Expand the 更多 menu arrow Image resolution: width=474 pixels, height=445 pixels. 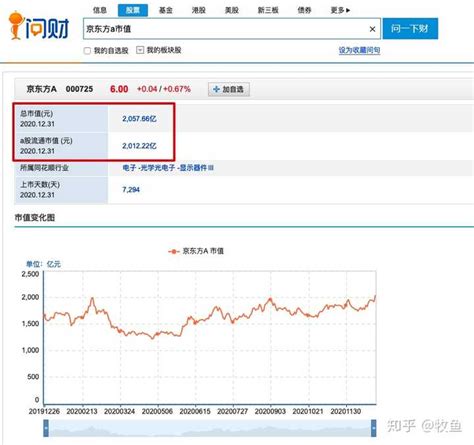[x=348, y=10]
